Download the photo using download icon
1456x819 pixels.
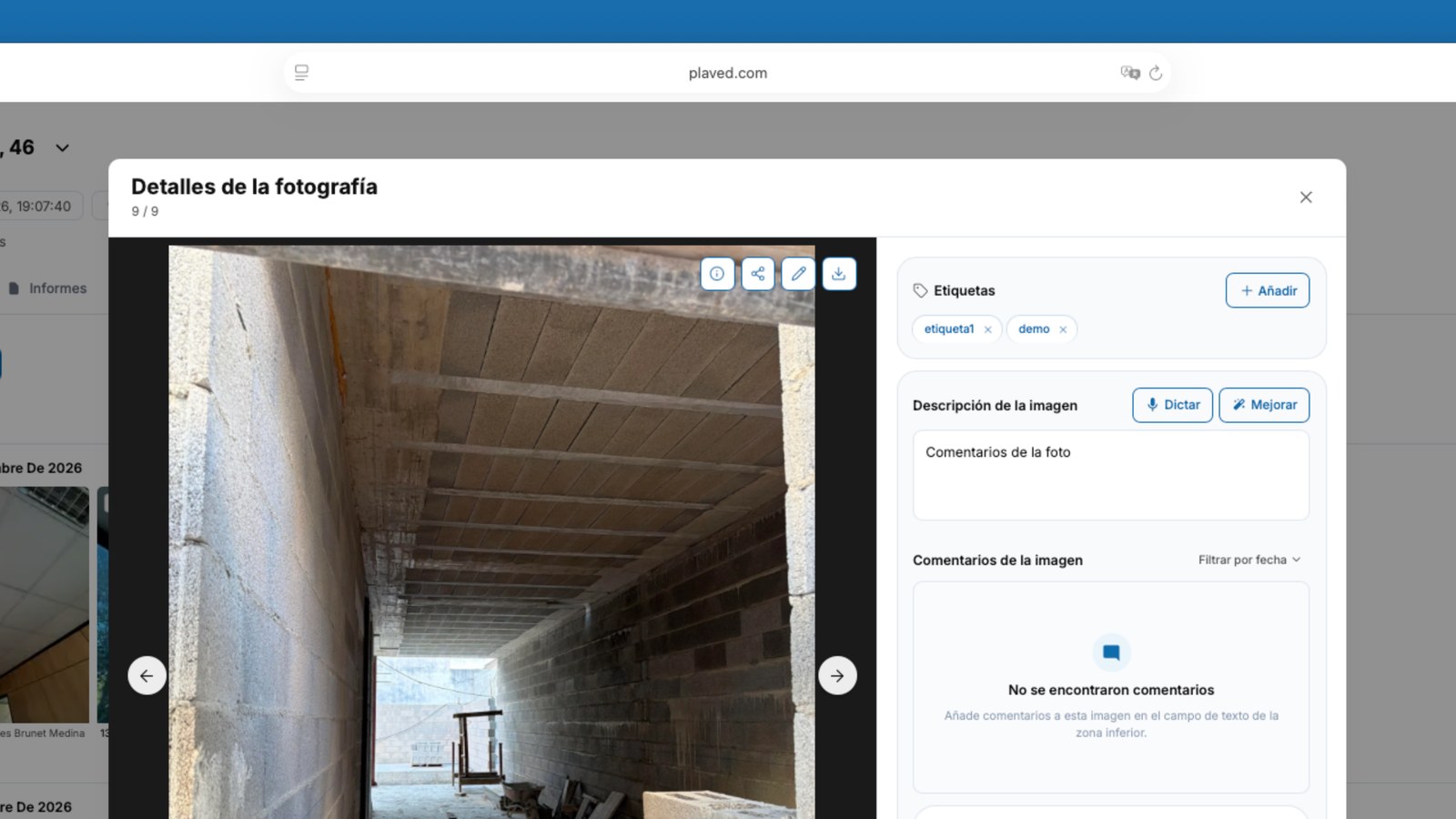839,274
